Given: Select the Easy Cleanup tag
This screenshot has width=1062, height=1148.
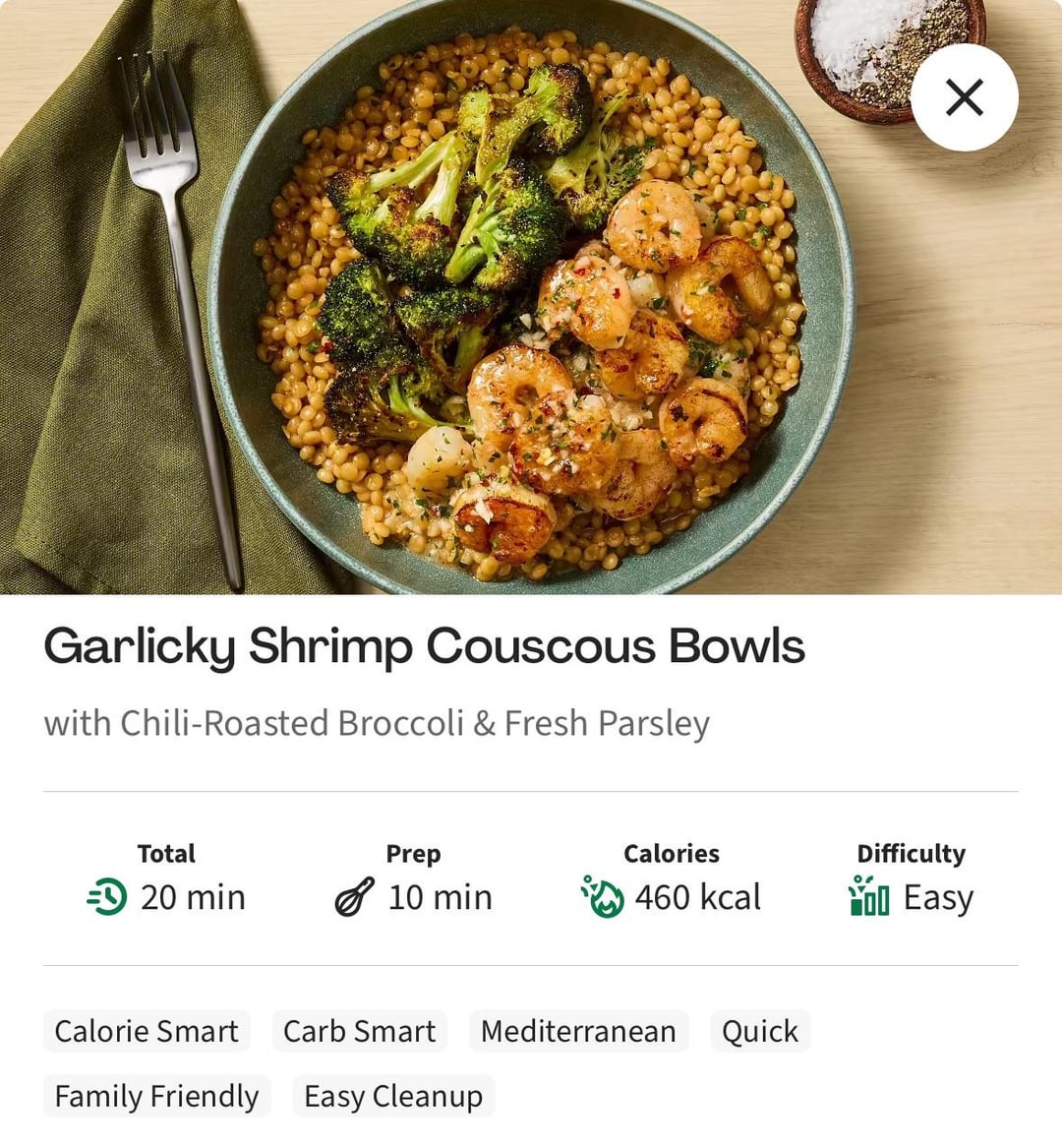Looking at the screenshot, I should (393, 1096).
